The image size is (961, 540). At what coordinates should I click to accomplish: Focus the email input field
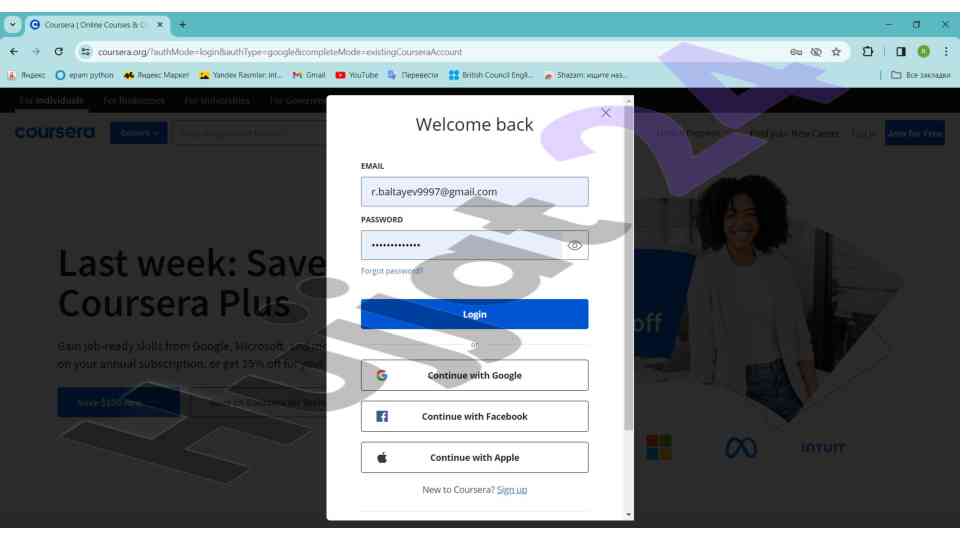pyautogui.click(x=474, y=192)
